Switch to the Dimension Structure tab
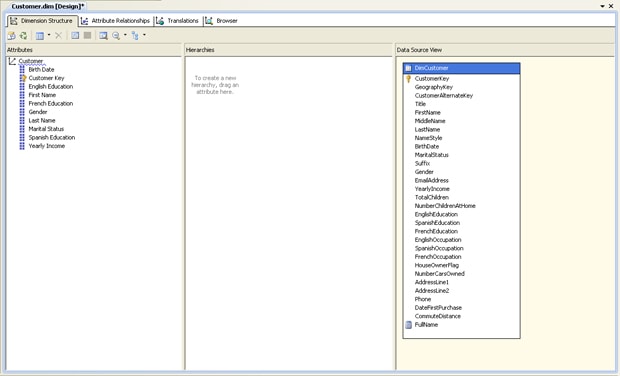 42,21
